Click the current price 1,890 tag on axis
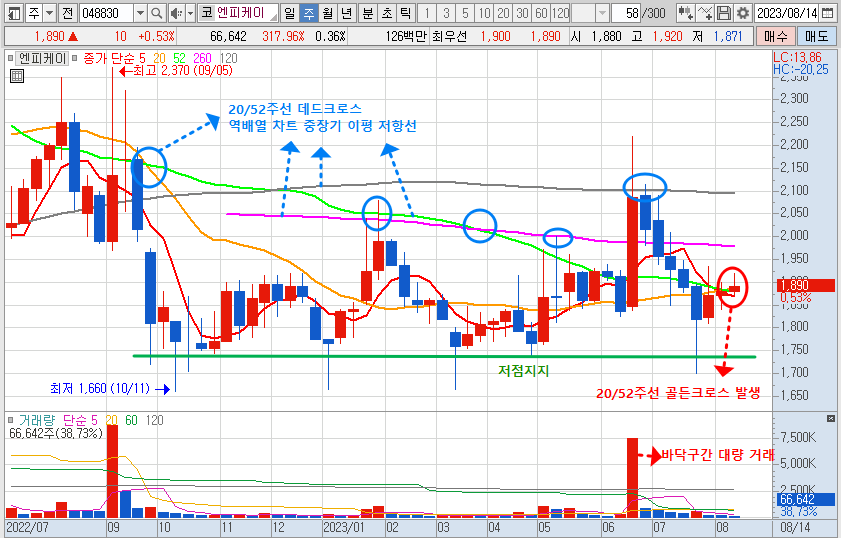Viewport: 841px width, 538px height. (x=806, y=285)
